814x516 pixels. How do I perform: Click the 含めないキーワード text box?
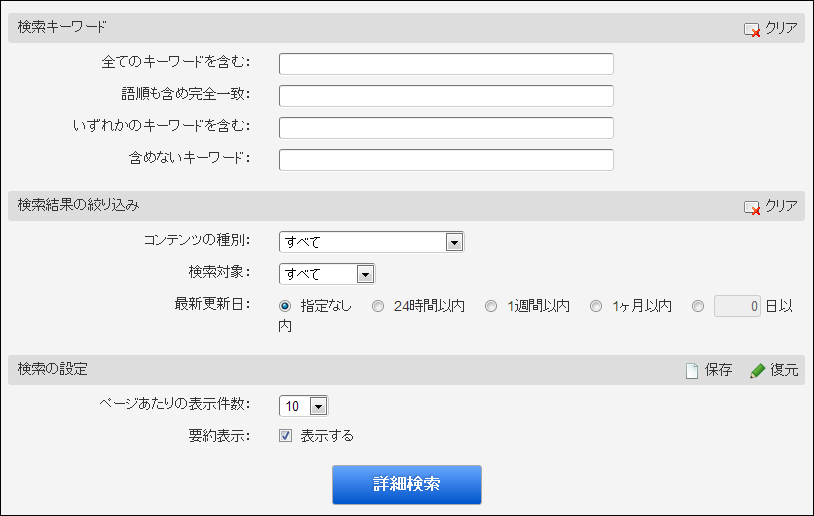coord(446,160)
